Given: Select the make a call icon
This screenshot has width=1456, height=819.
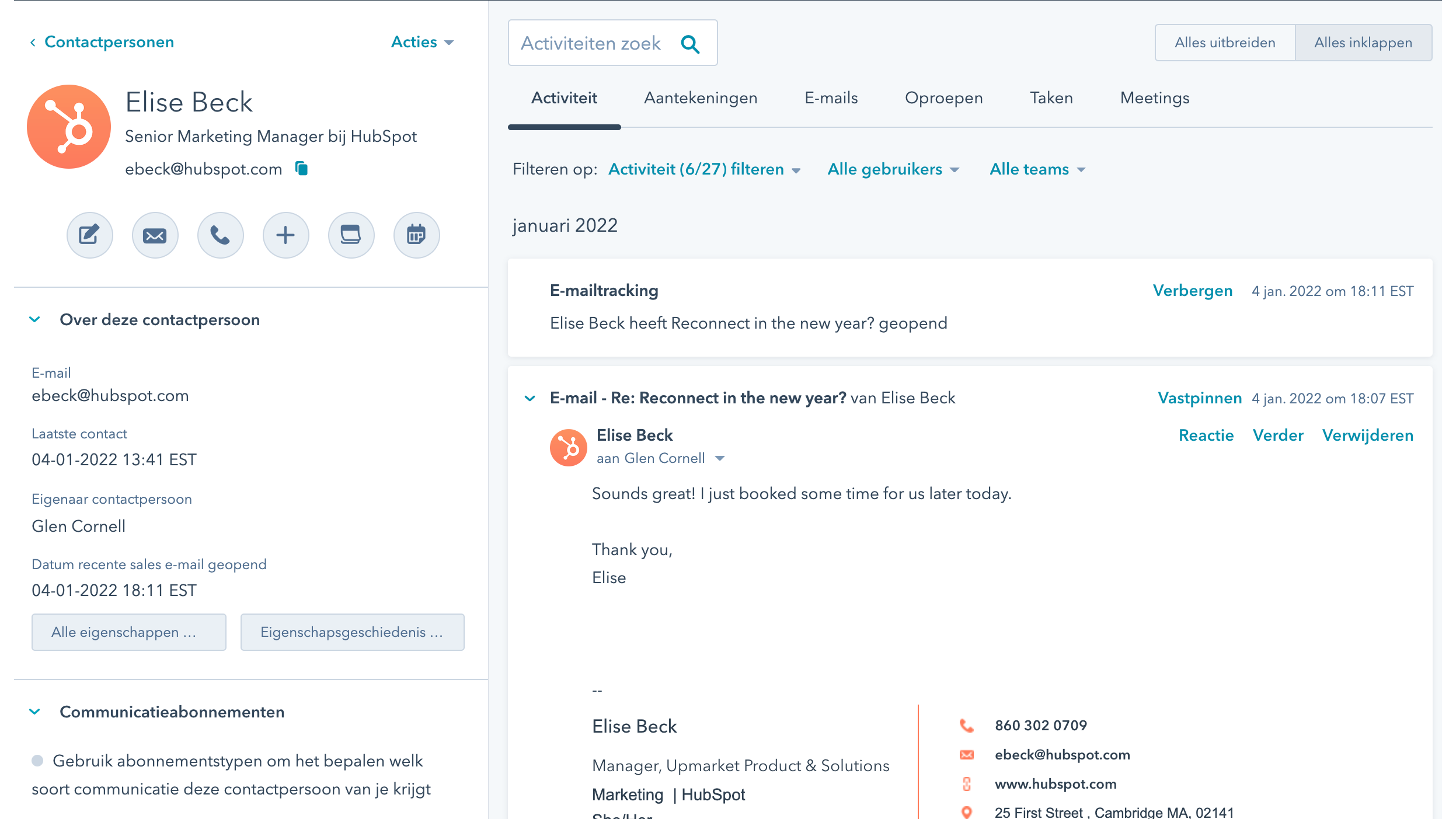Looking at the screenshot, I should pyautogui.click(x=220, y=235).
